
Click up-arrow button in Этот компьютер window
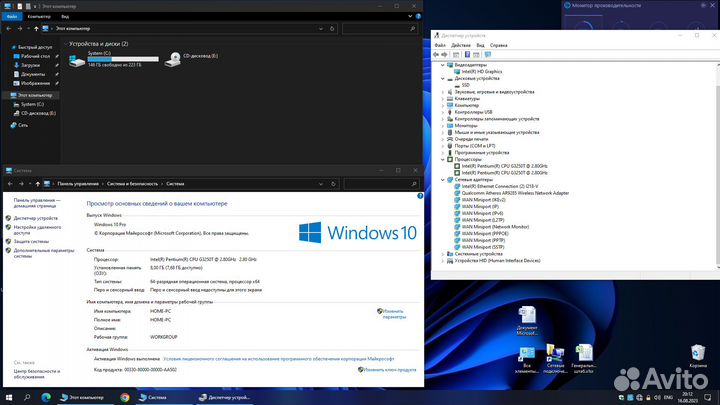[36, 28]
